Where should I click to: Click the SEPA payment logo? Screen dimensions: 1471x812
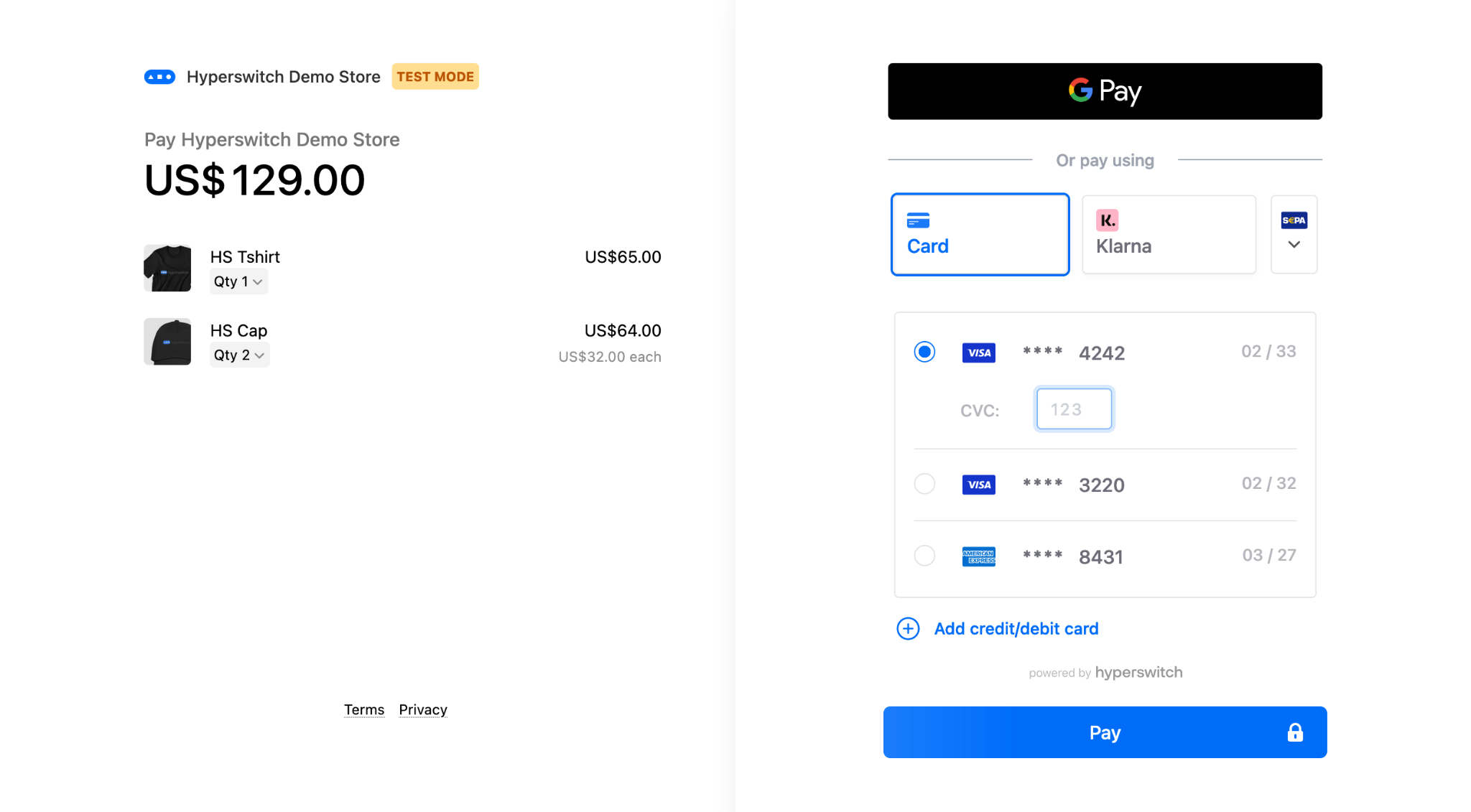click(x=1294, y=220)
